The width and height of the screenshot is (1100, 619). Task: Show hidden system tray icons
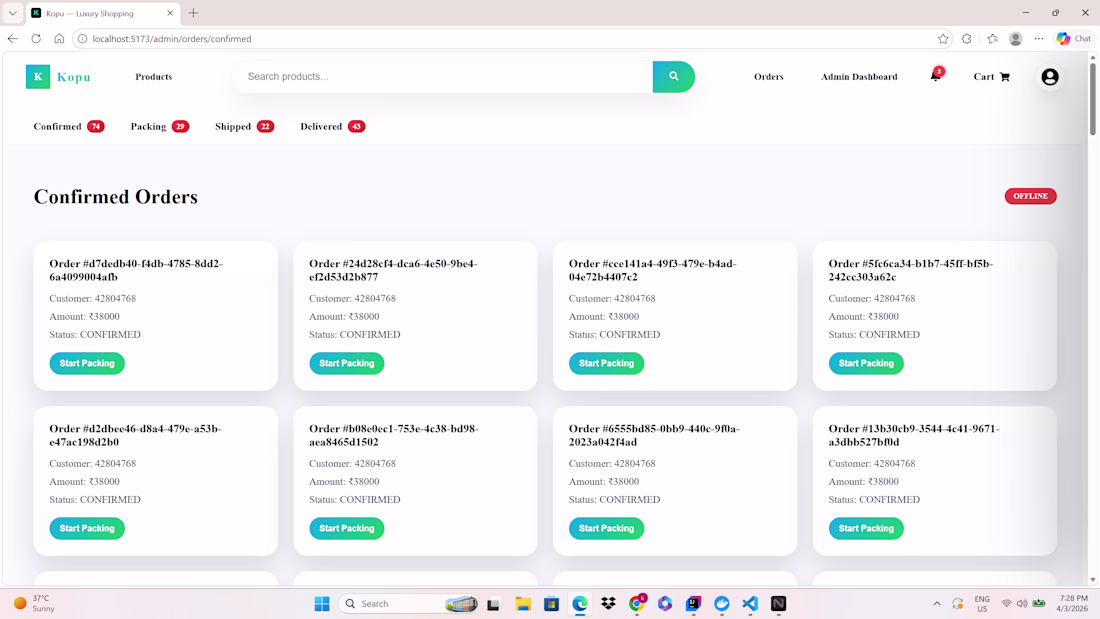point(937,604)
